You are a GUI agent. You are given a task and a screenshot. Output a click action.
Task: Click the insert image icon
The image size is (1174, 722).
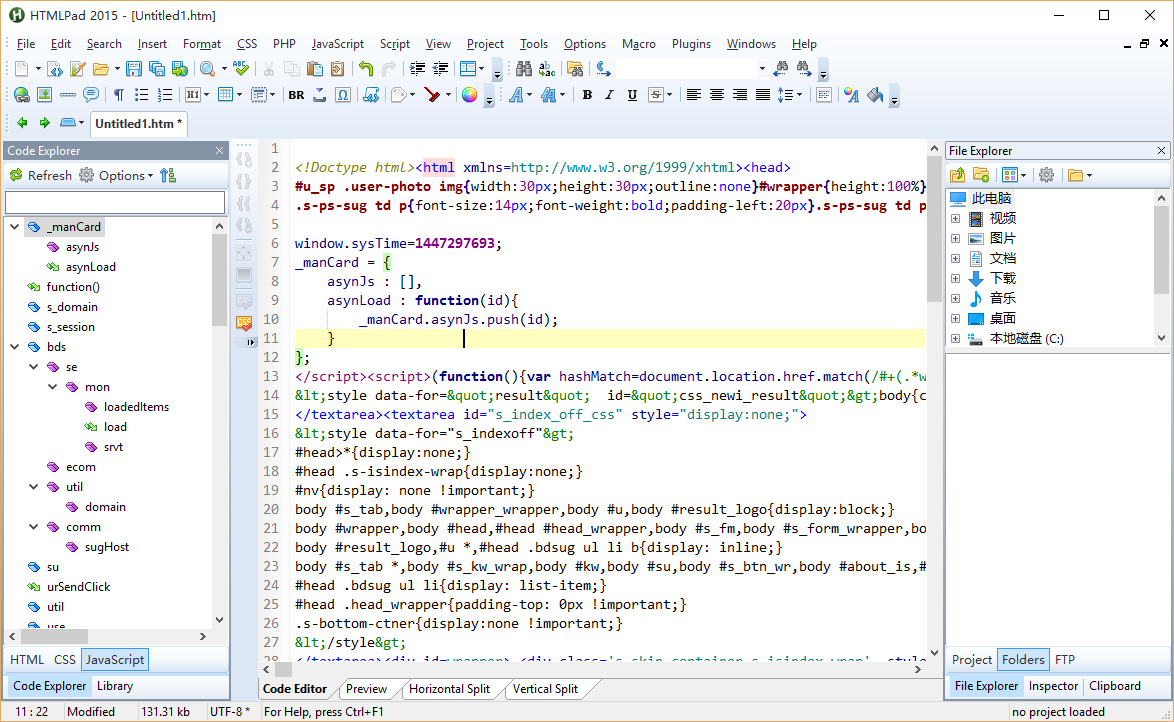[x=44, y=95]
